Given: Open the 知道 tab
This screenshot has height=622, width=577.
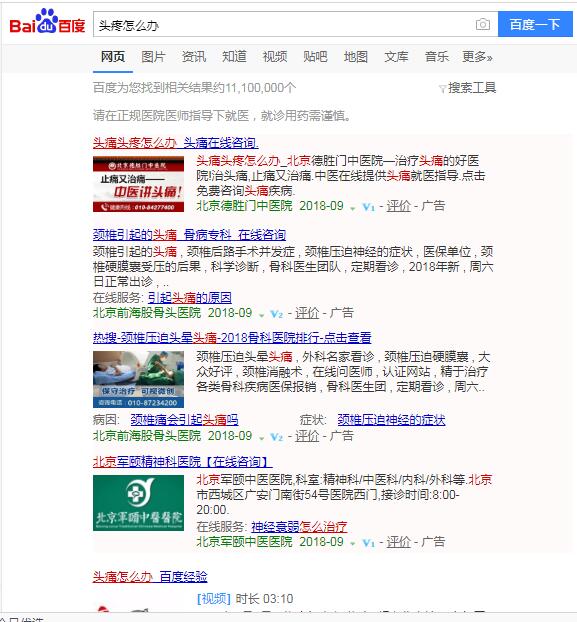Looking at the screenshot, I should pos(234,57).
